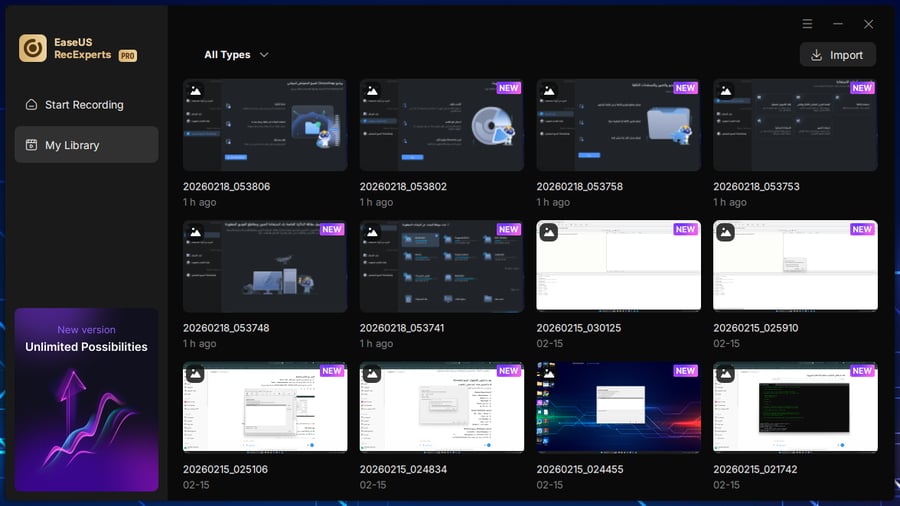This screenshot has width=900, height=506.
Task: Open thumbnail 20260215_024455
Action: (619, 407)
